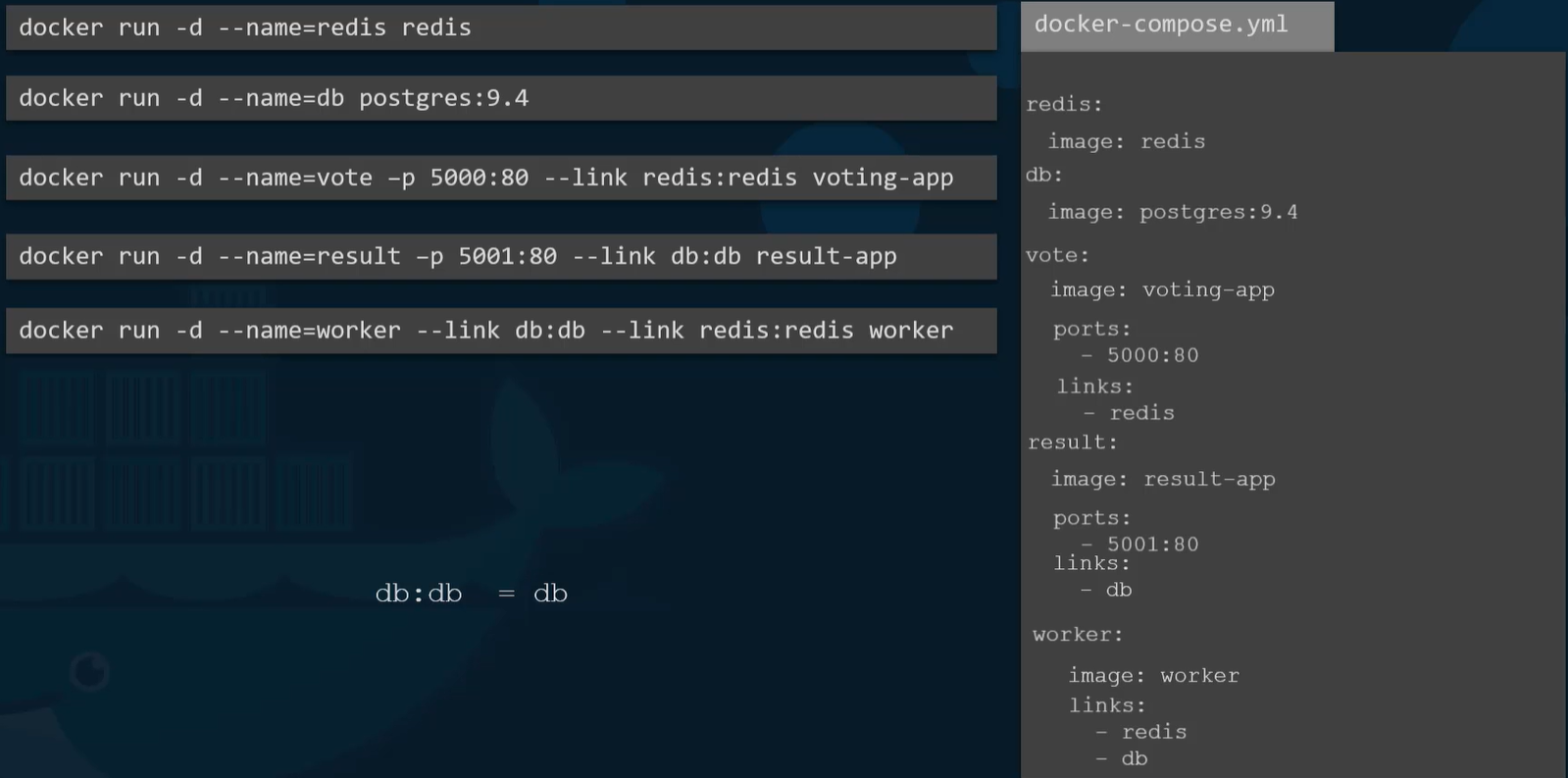Select the '- 5000:80' port mapping
This screenshot has width=1568, height=778.
pyautogui.click(x=1139, y=355)
